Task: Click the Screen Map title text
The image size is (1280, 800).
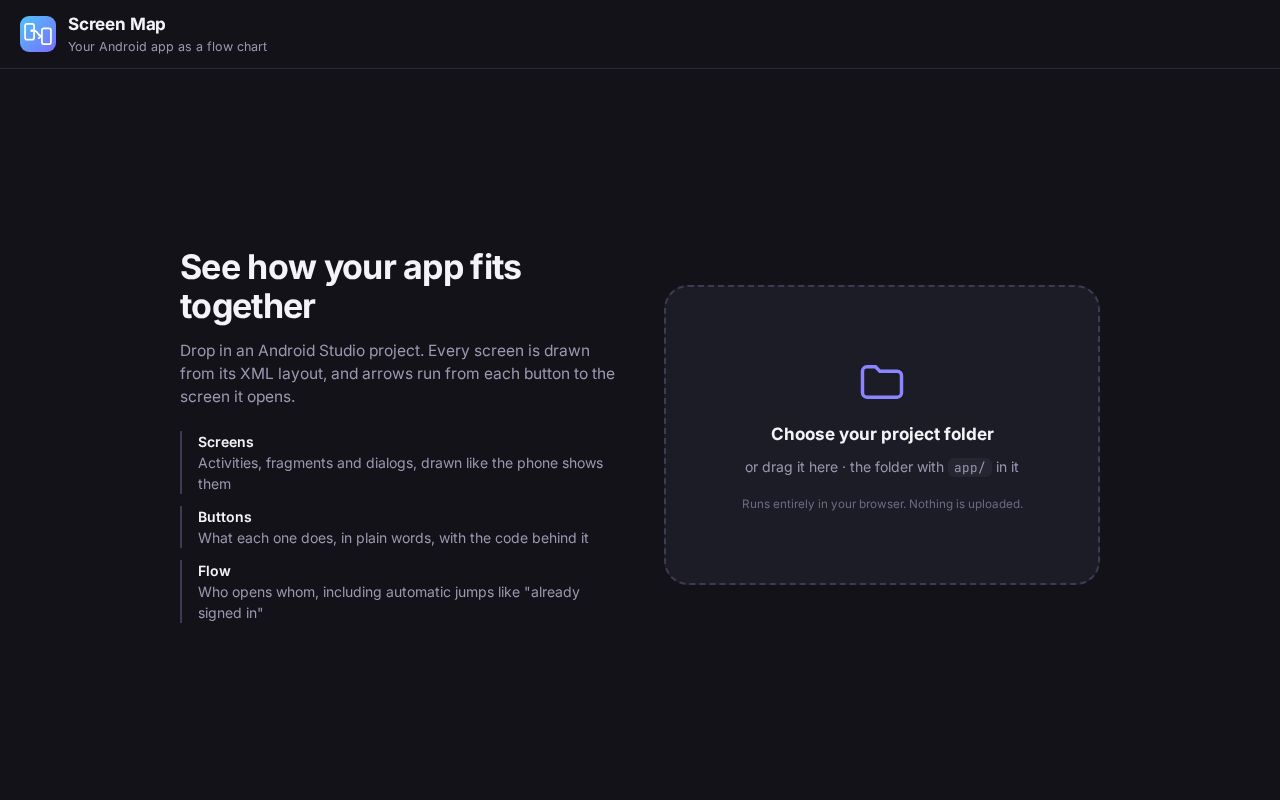Action: pyautogui.click(x=117, y=24)
